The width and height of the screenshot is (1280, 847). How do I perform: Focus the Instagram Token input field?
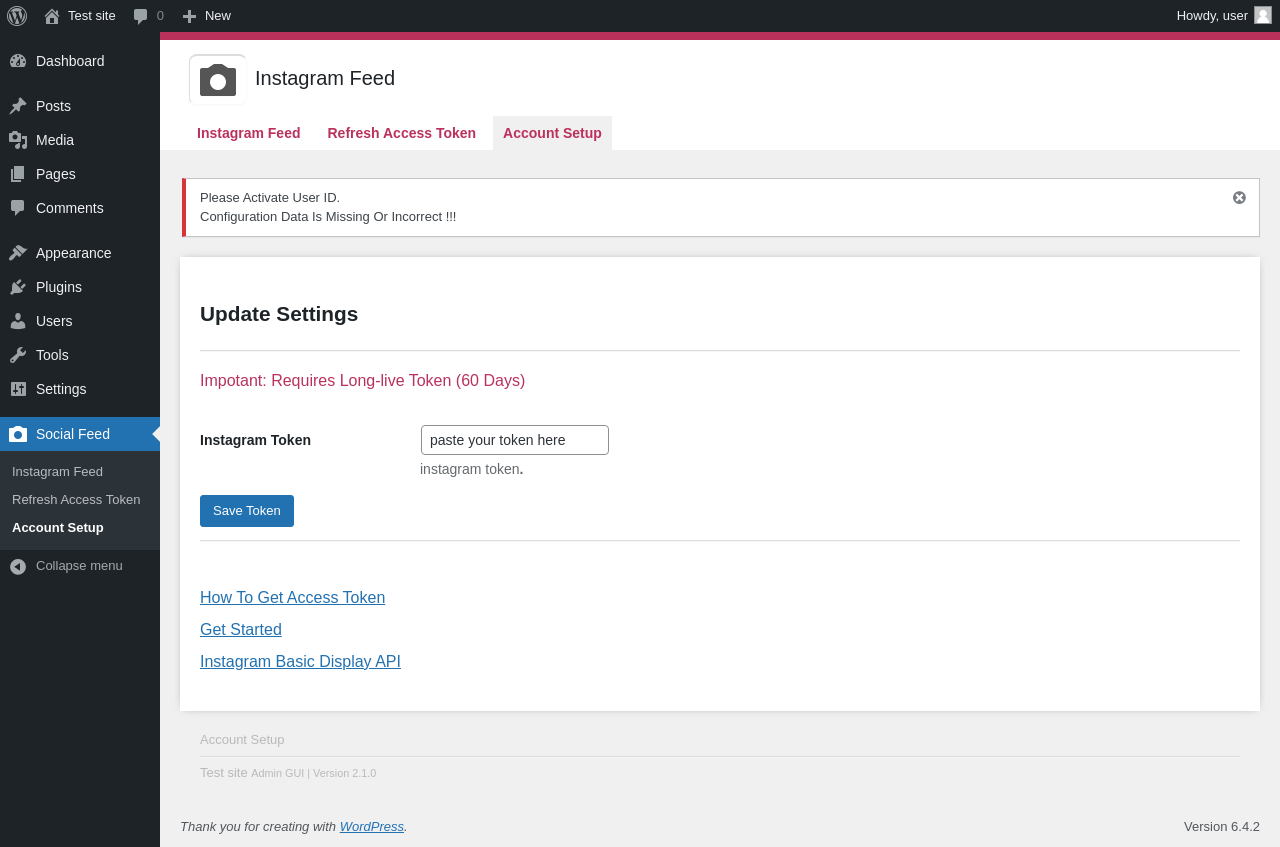click(x=515, y=440)
